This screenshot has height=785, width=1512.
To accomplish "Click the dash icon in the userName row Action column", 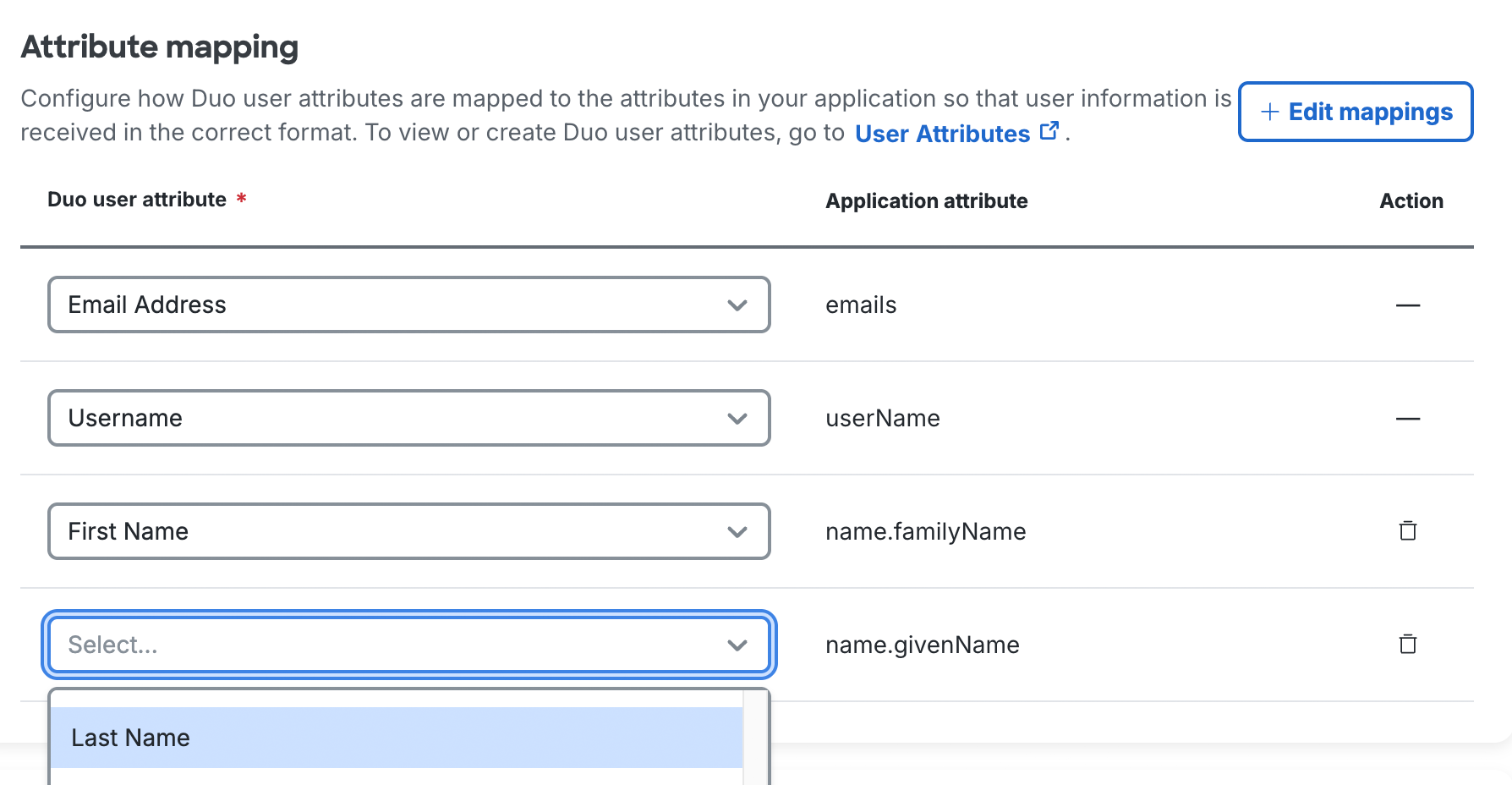I will point(1407,419).
